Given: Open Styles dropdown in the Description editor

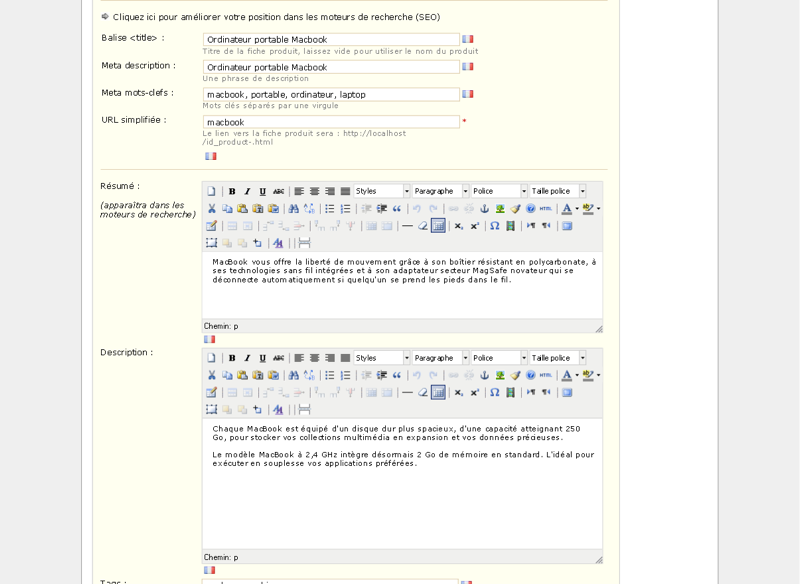Looking at the screenshot, I should coord(382,358).
